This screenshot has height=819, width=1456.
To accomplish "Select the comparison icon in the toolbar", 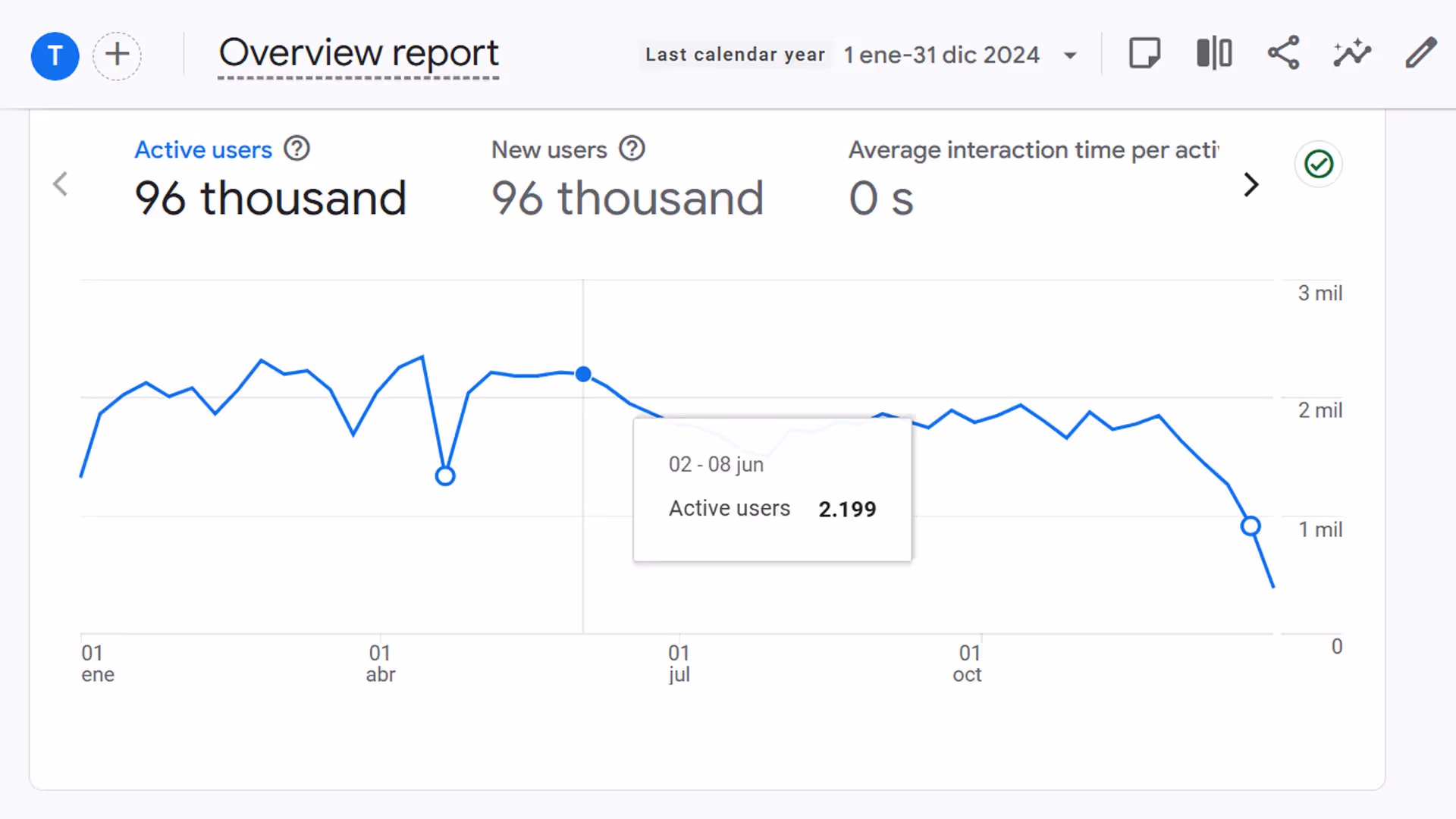I will [1214, 53].
